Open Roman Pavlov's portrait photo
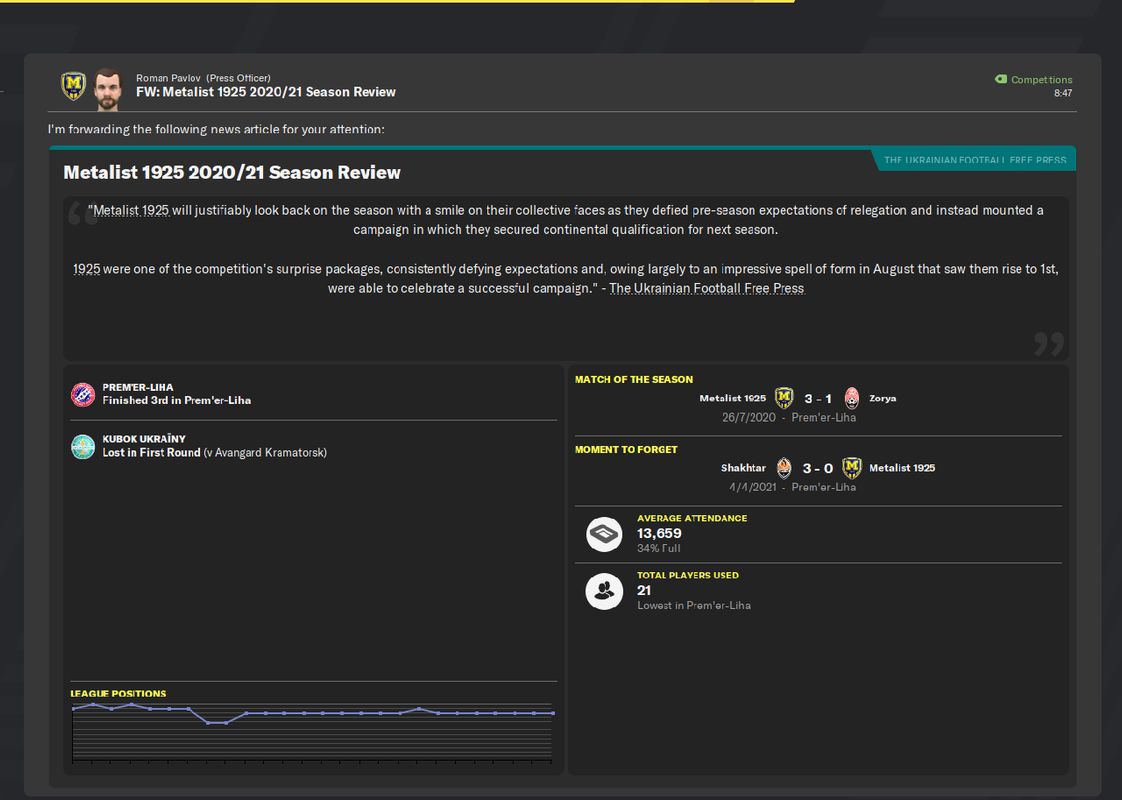1122x800 pixels. tap(108, 89)
